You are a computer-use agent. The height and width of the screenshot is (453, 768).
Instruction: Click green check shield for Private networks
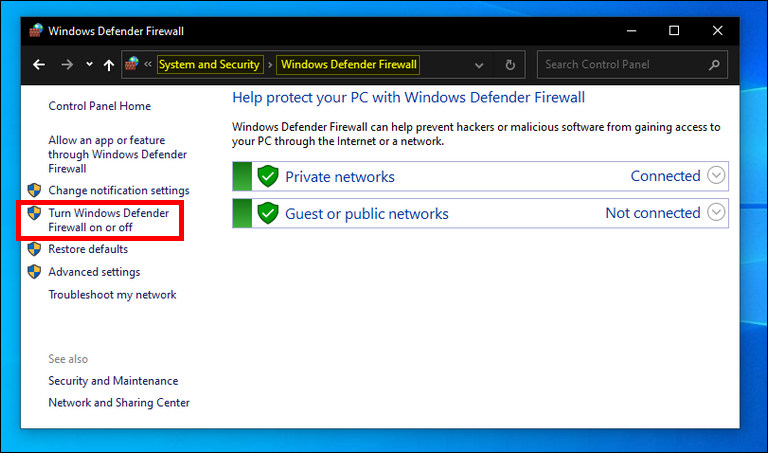coord(268,176)
